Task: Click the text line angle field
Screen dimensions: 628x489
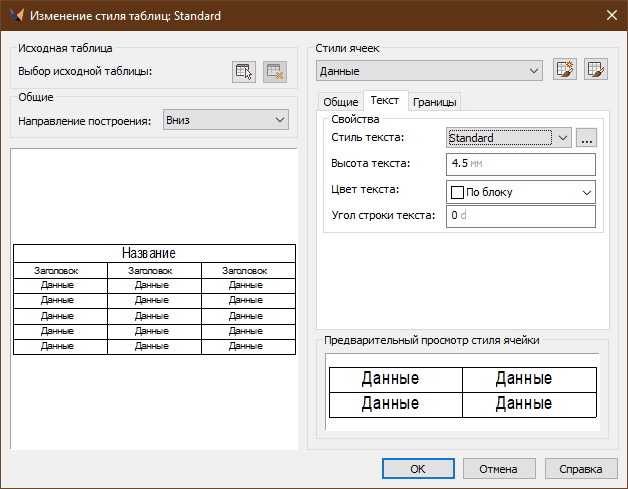Action: point(520,216)
